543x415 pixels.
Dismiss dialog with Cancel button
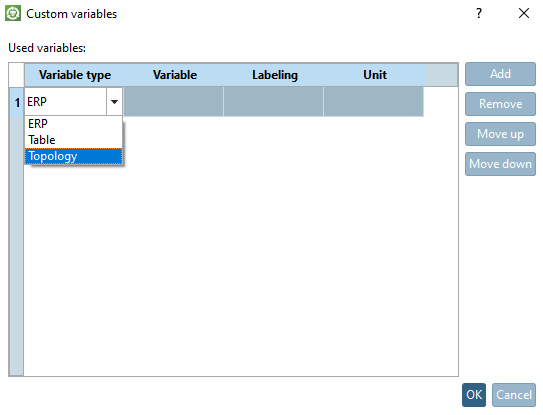[x=514, y=395]
